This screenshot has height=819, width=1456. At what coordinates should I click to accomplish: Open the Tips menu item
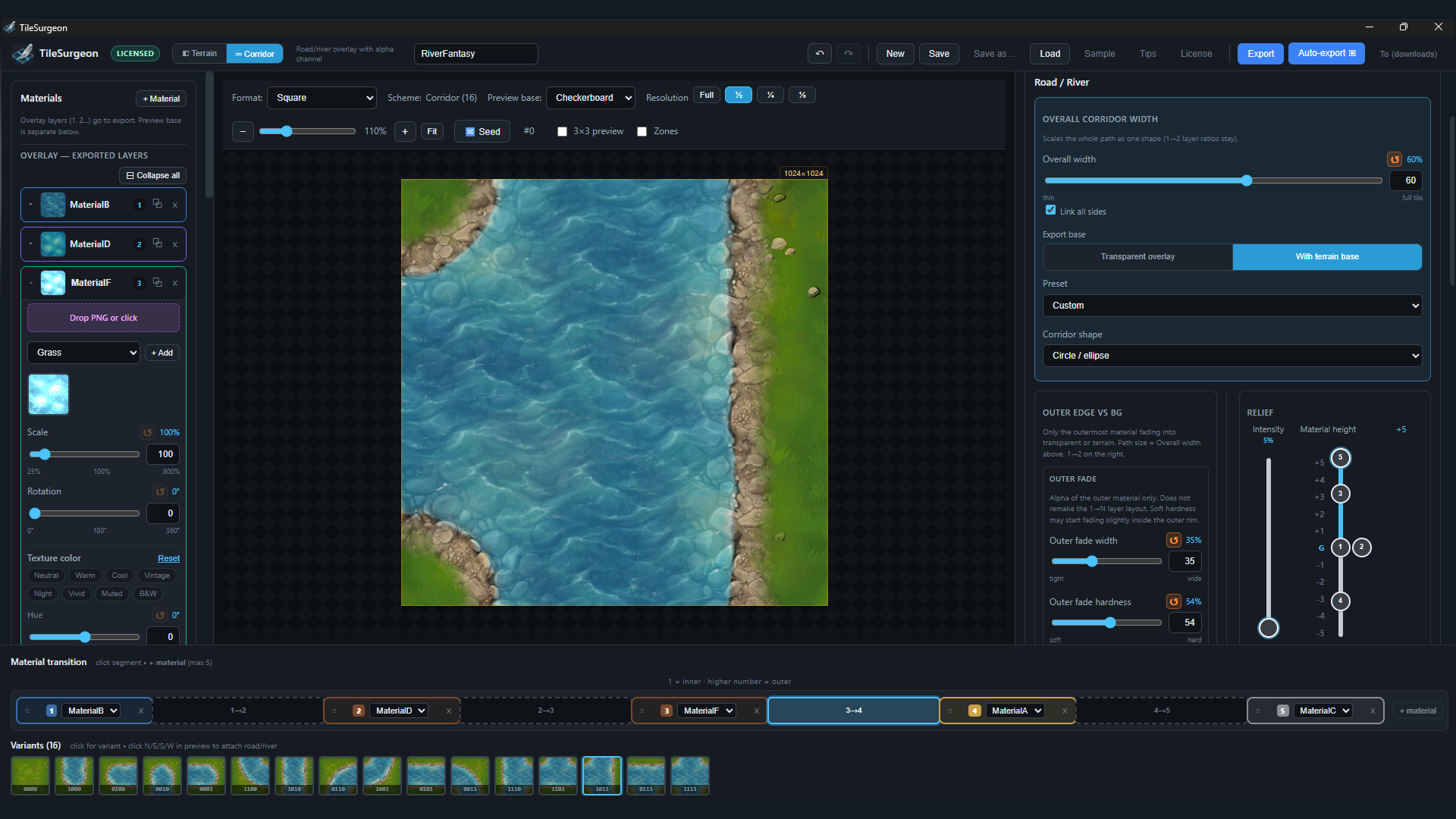[1148, 54]
